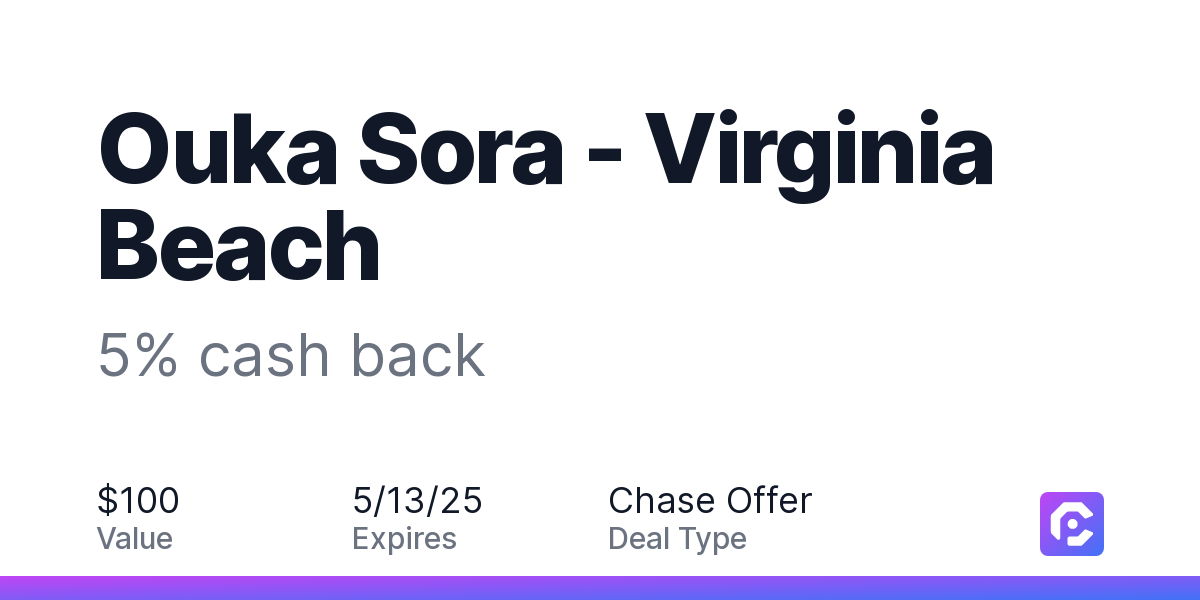
Task: Click the "Value" label
Action: 135,539
